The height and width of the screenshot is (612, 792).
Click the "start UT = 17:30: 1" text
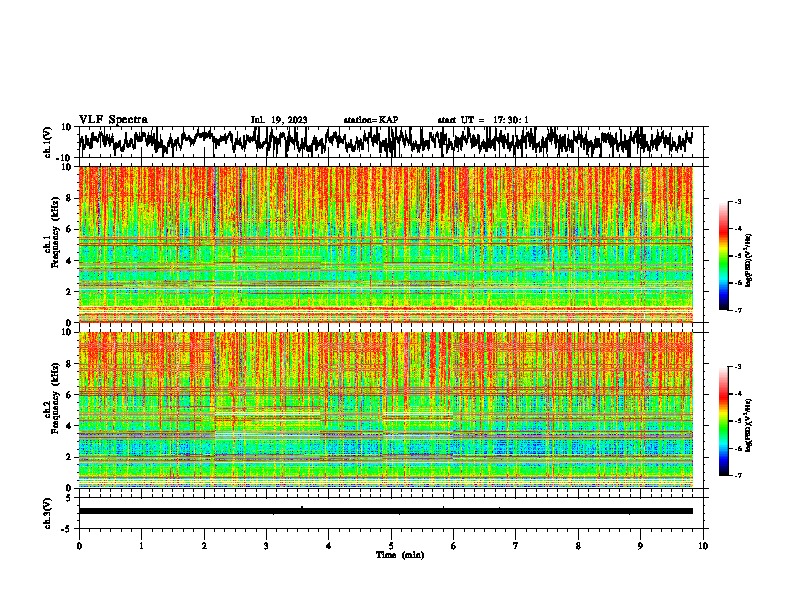point(483,120)
